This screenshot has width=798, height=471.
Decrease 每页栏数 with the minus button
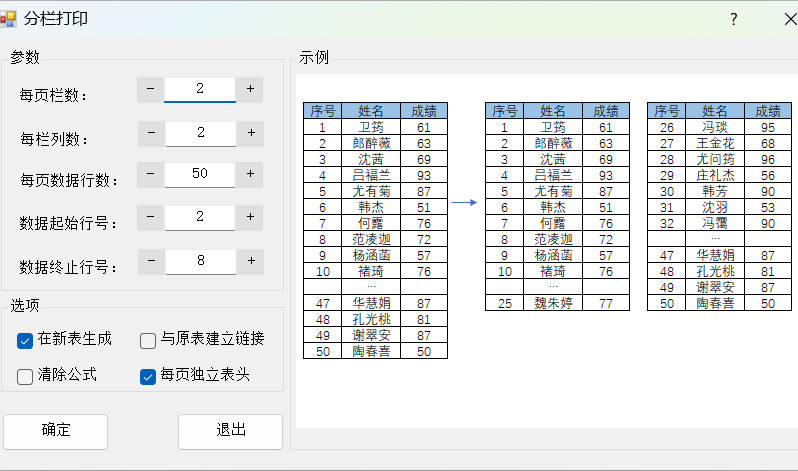coord(151,90)
